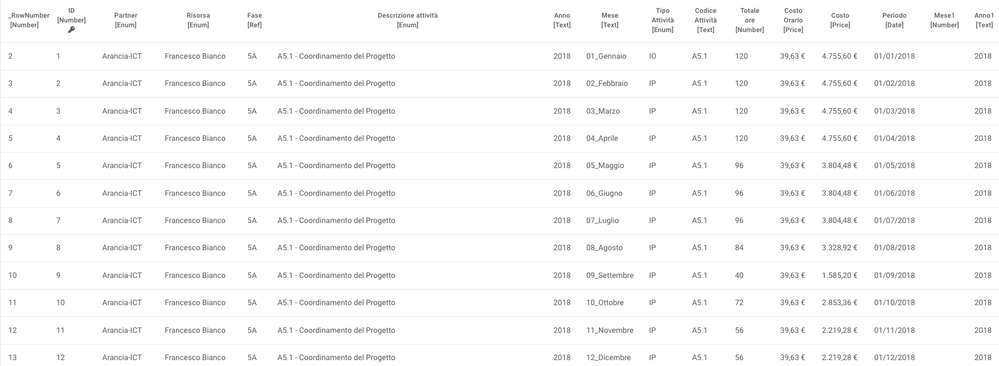Open the row with Mese 01_Gennaio
This screenshot has width=999, height=366.
[500, 56]
